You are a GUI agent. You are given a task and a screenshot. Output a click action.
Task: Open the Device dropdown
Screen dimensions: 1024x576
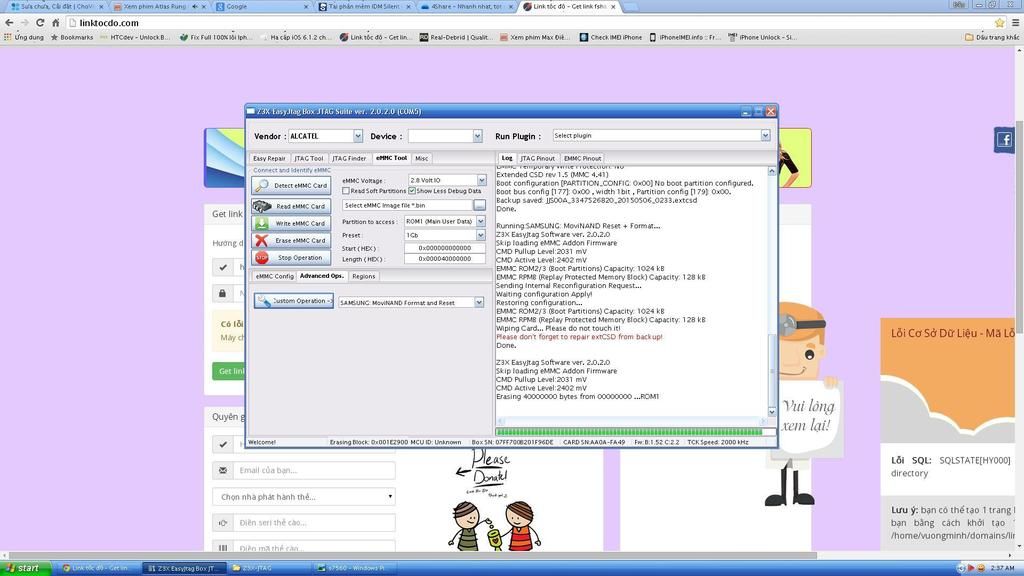[477, 136]
